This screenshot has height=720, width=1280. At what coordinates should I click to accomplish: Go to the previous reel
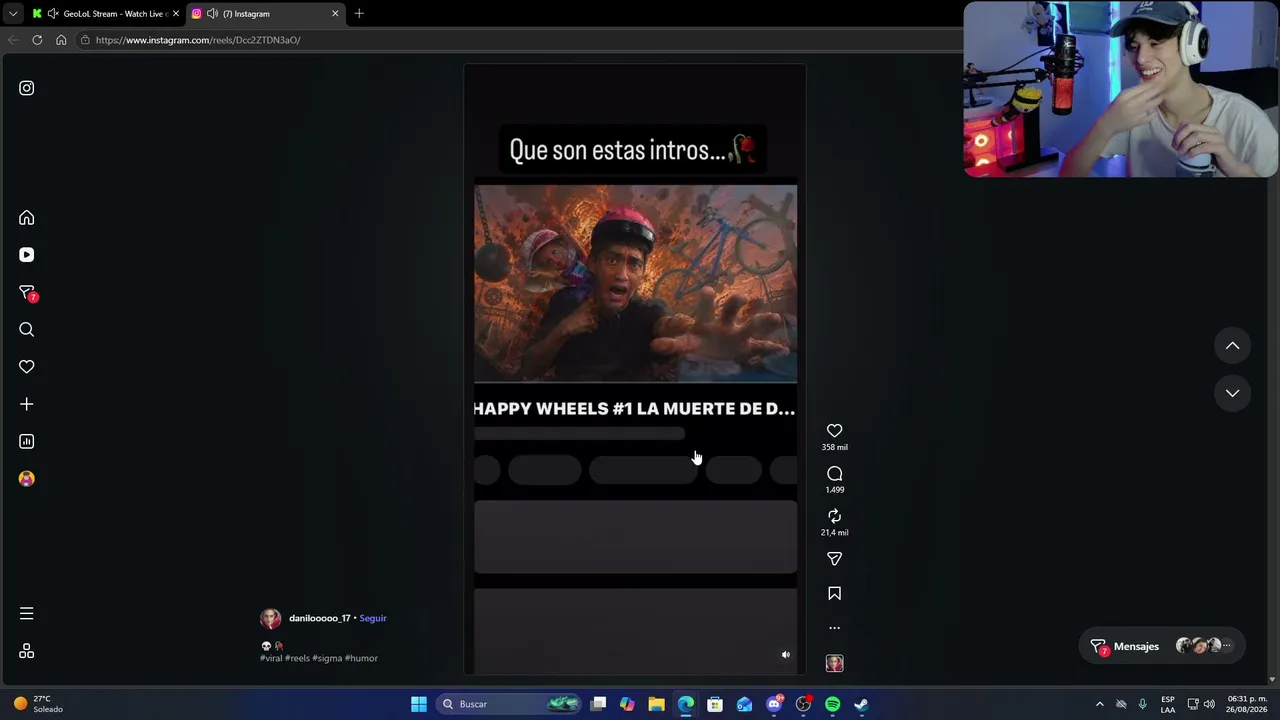pyautogui.click(x=1233, y=346)
